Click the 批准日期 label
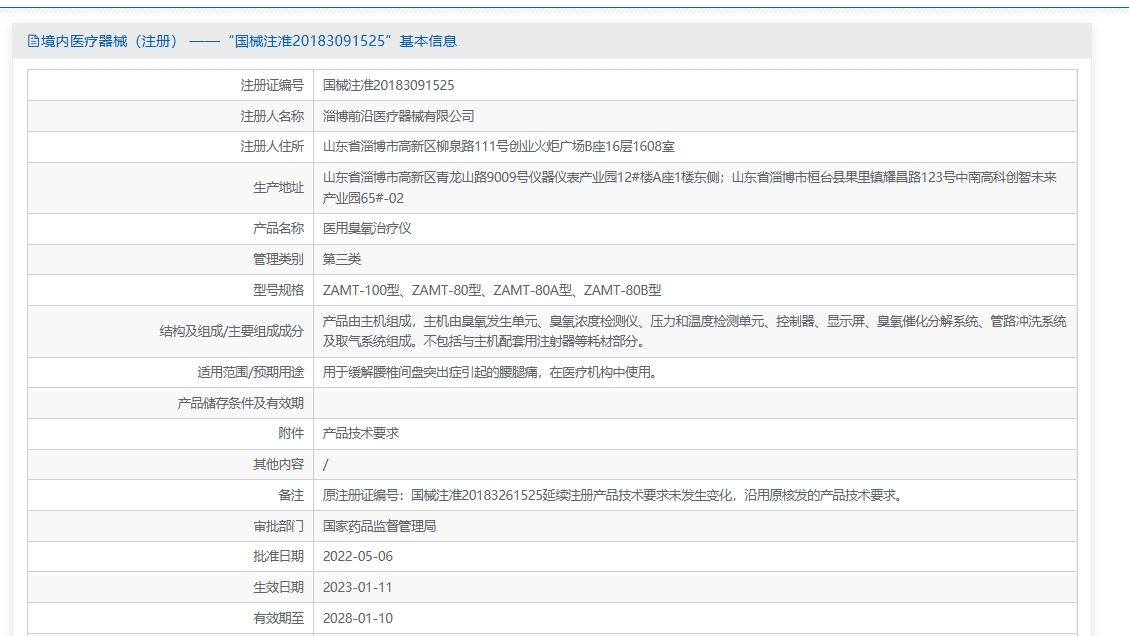 click(x=279, y=557)
